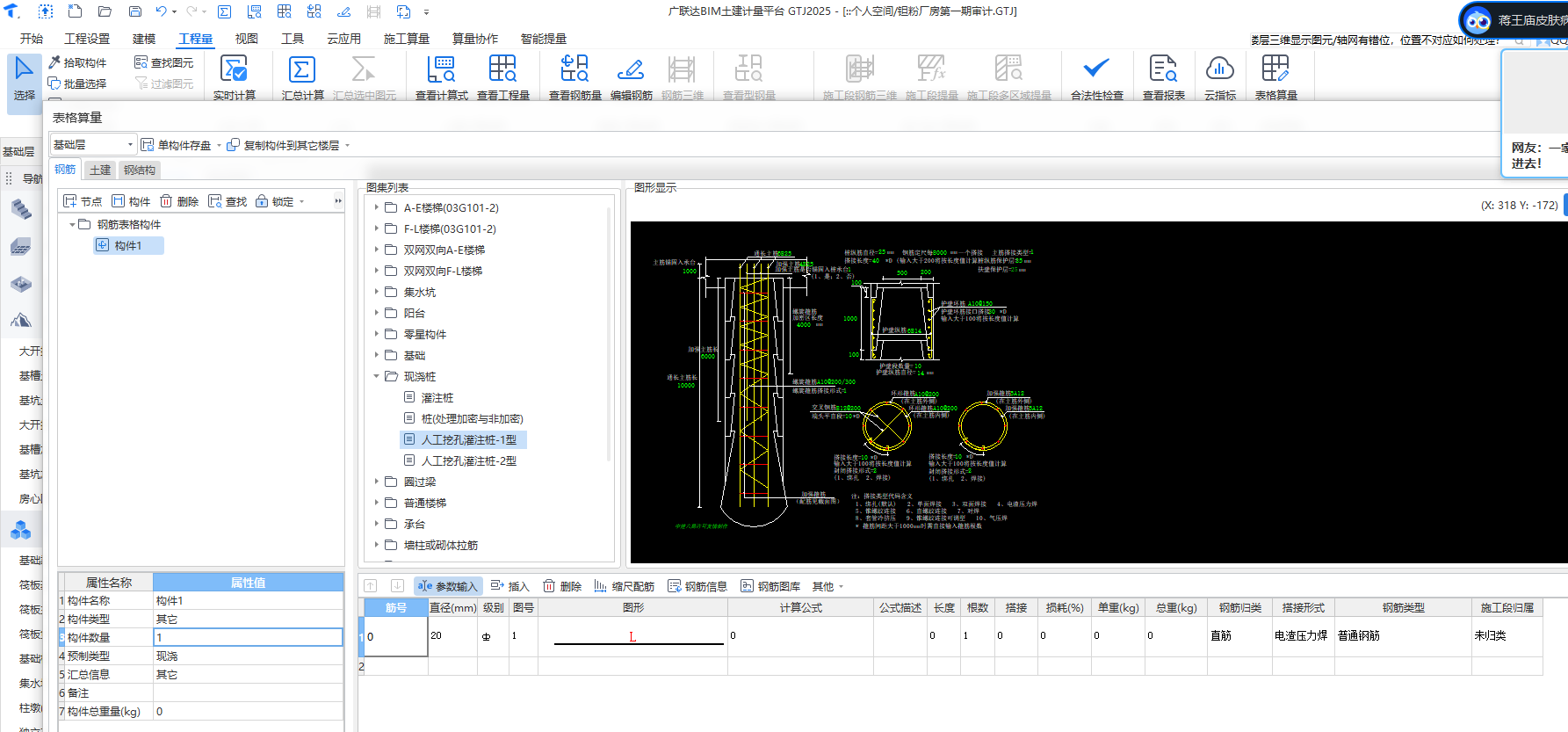Expand the A-E楼梯(03G101-2) folder
Image resolution: width=1568 pixels, height=732 pixels.
point(377,207)
